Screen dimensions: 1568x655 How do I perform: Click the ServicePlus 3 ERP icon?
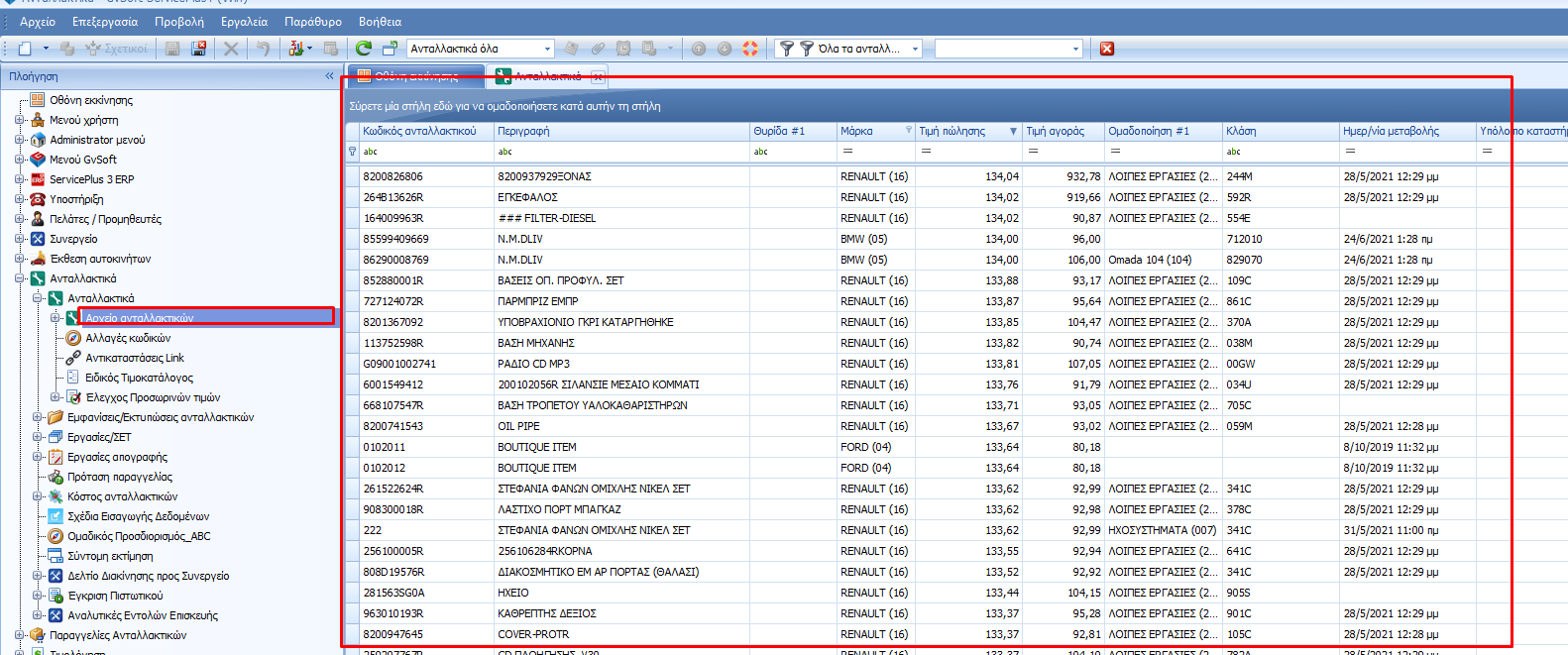point(38,179)
